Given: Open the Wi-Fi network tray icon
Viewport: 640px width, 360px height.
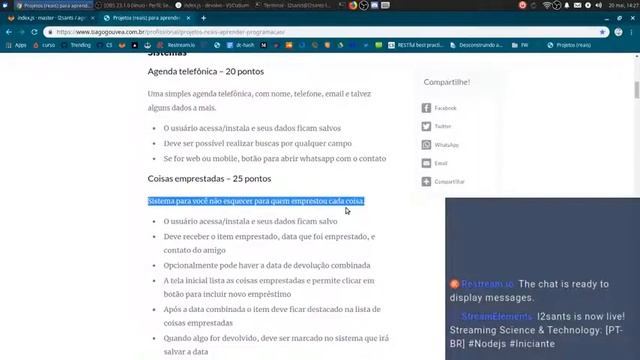Looking at the screenshot, I should pos(547,5).
